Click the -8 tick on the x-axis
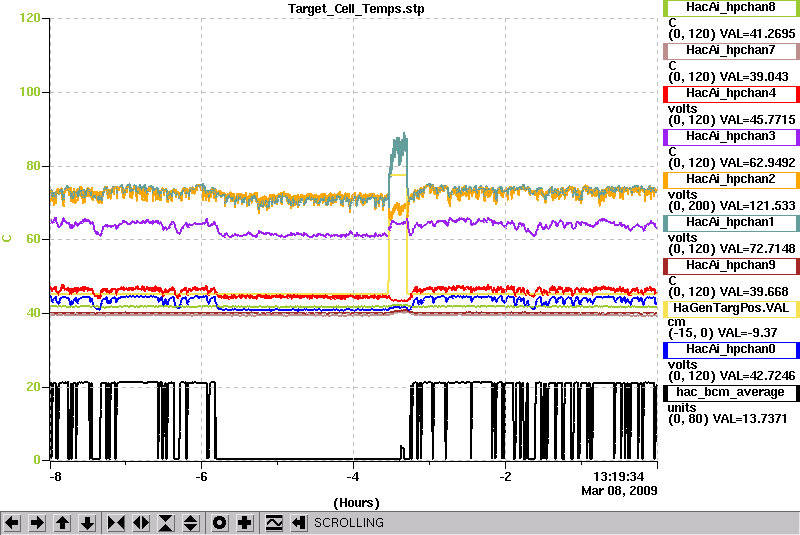The height and width of the screenshot is (535, 800). (x=55, y=477)
